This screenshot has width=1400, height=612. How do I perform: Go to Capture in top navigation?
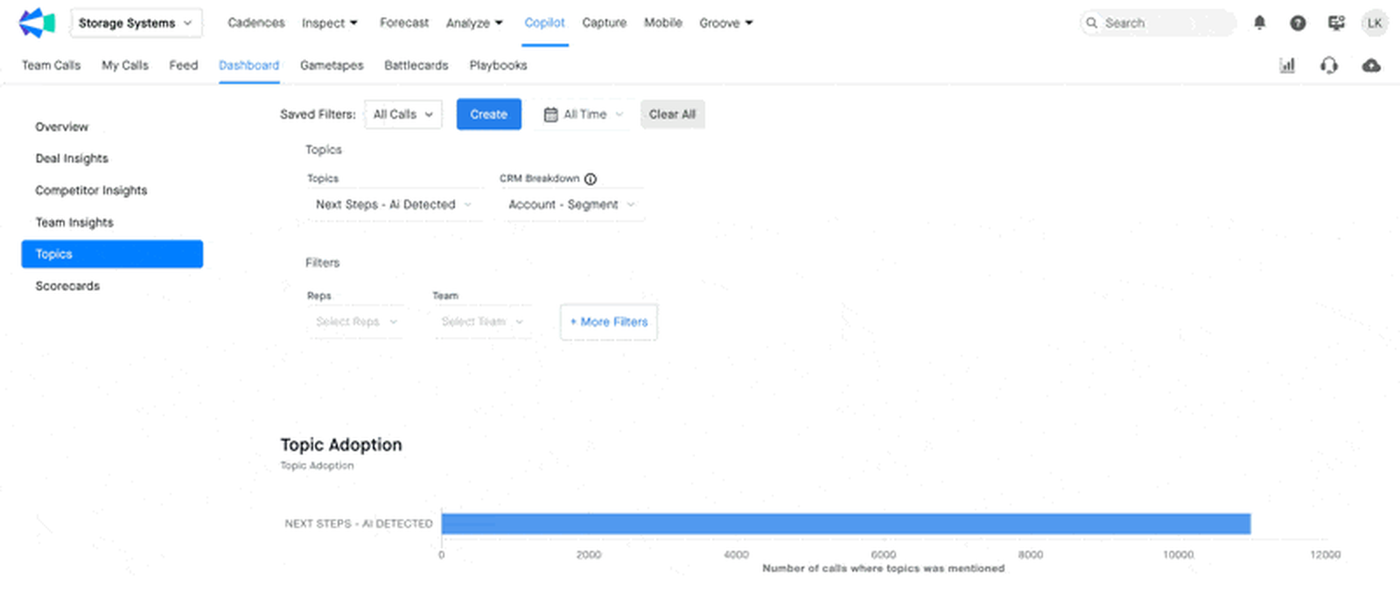[x=604, y=23]
